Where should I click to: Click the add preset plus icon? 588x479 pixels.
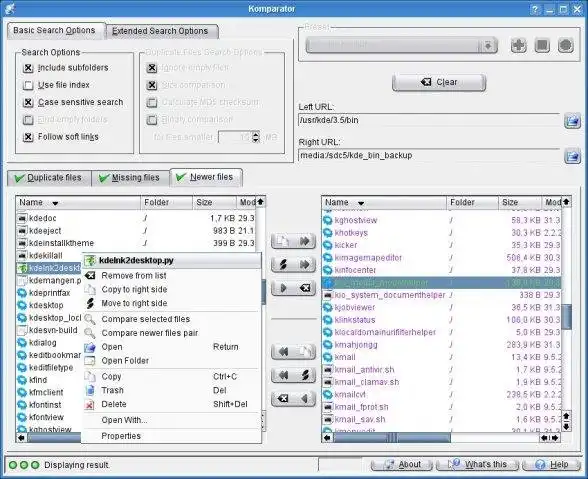519,46
